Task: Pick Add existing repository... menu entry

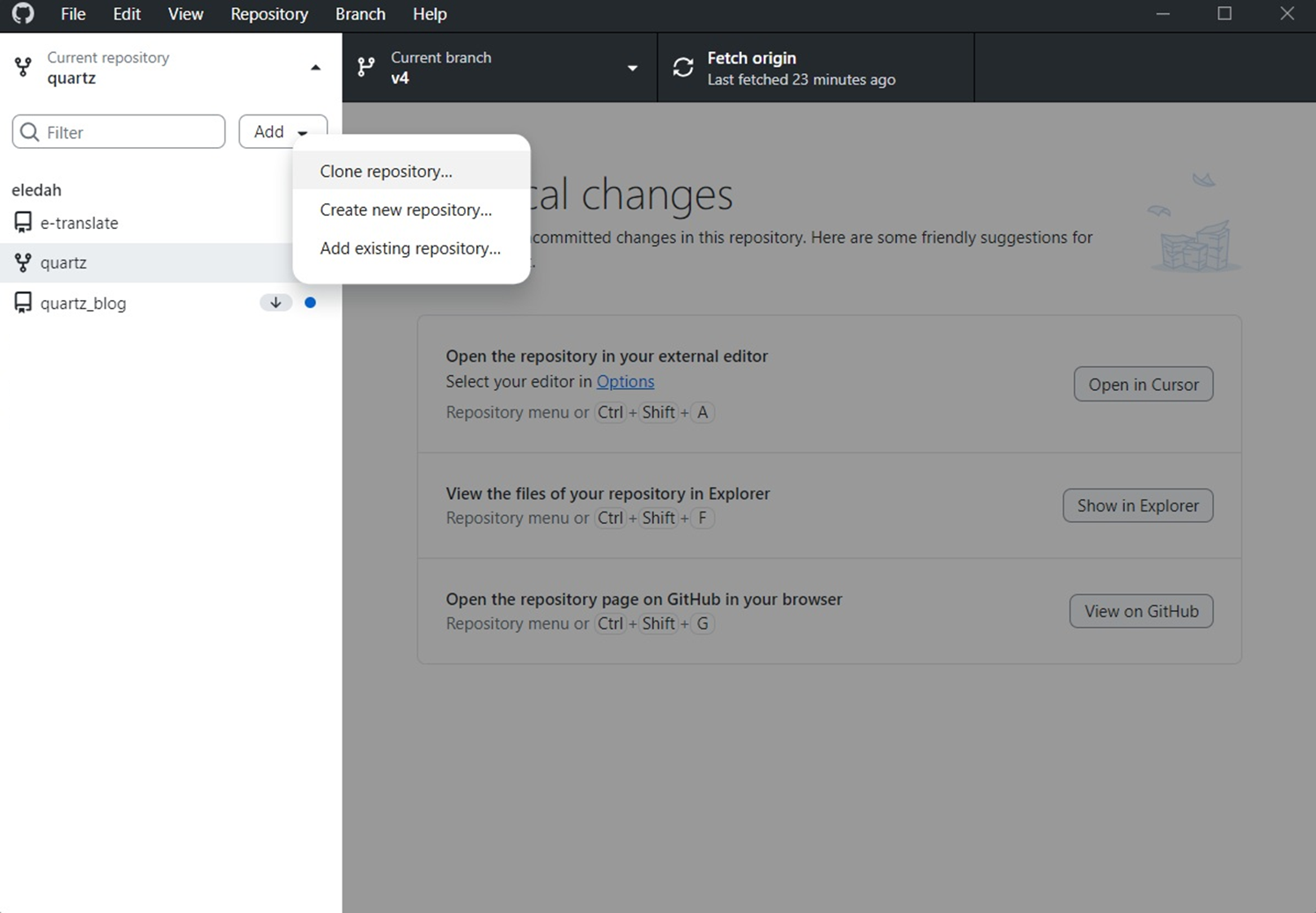Action: tap(410, 249)
